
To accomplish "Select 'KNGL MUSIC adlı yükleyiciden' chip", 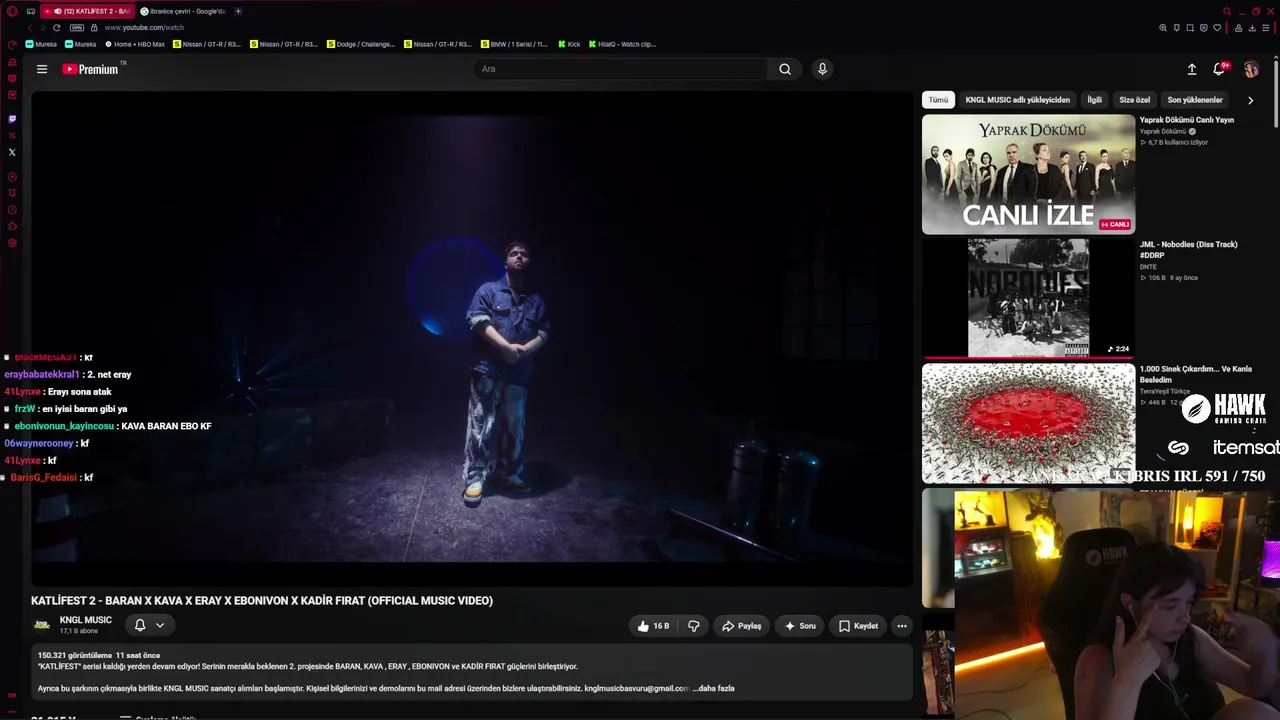I will tap(1017, 100).
